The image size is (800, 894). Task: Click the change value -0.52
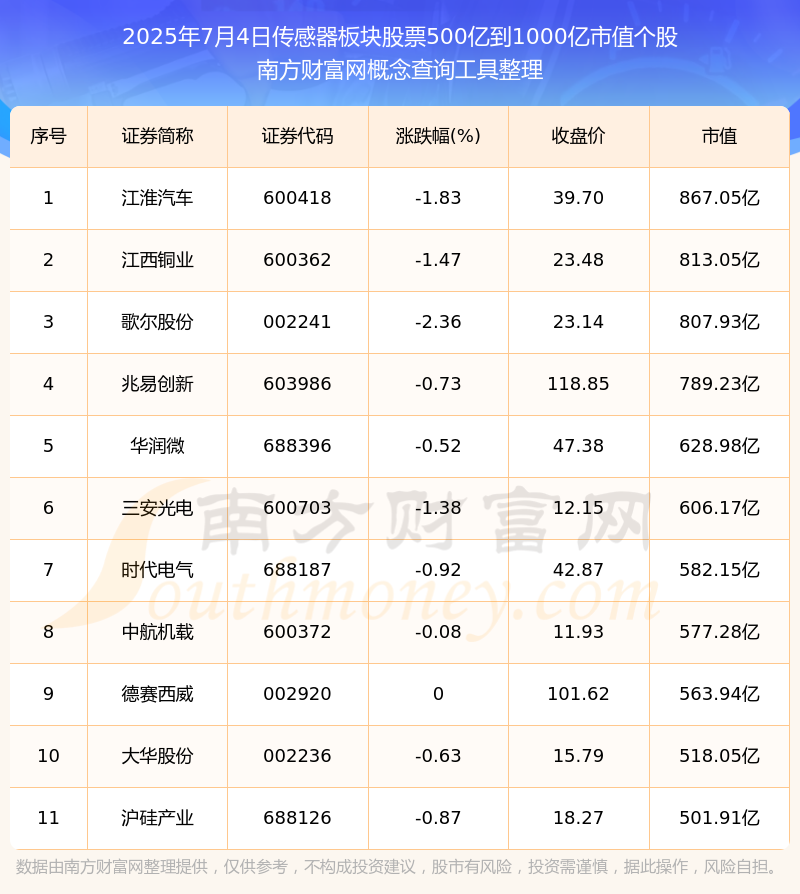click(438, 446)
